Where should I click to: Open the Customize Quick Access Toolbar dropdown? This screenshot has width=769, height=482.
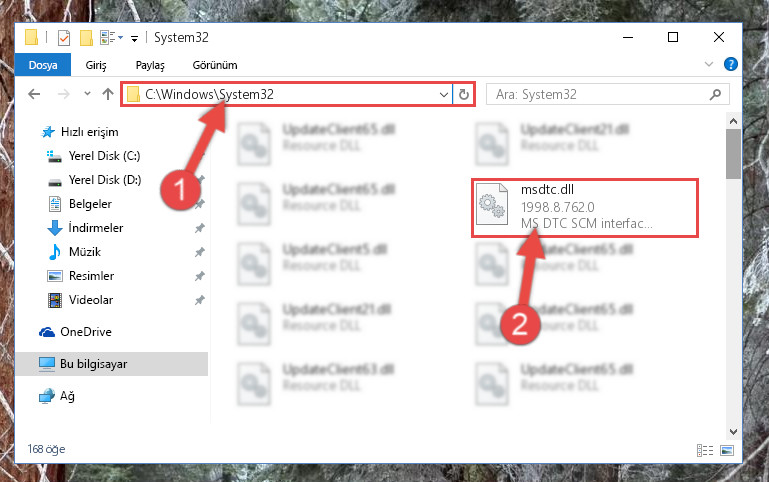(x=134, y=38)
